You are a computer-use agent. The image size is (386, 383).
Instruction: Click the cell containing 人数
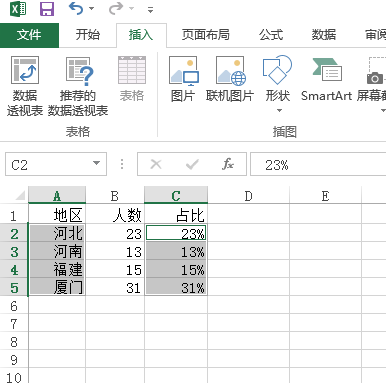click(x=115, y=215)
